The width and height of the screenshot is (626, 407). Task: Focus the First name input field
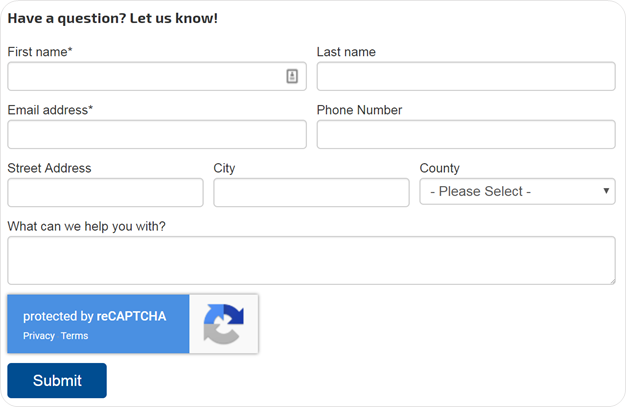157,76
